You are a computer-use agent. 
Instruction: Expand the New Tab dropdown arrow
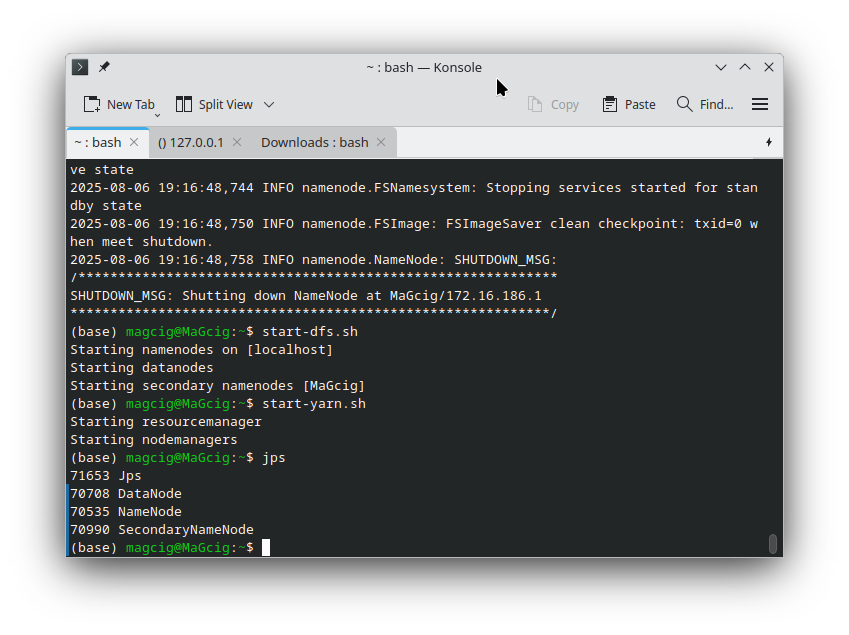[158, 115]
